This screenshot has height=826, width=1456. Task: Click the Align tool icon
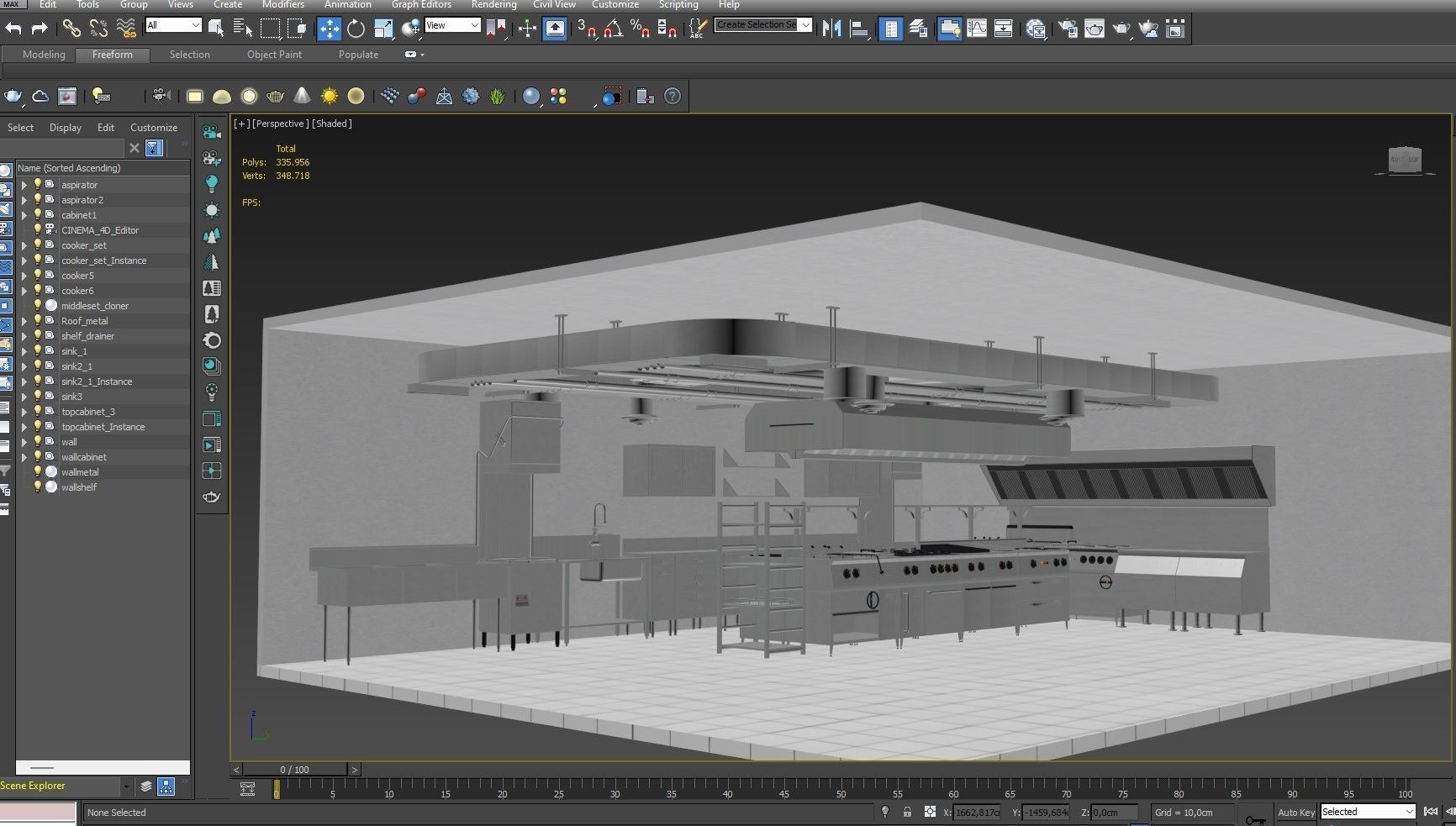[858, 29]
